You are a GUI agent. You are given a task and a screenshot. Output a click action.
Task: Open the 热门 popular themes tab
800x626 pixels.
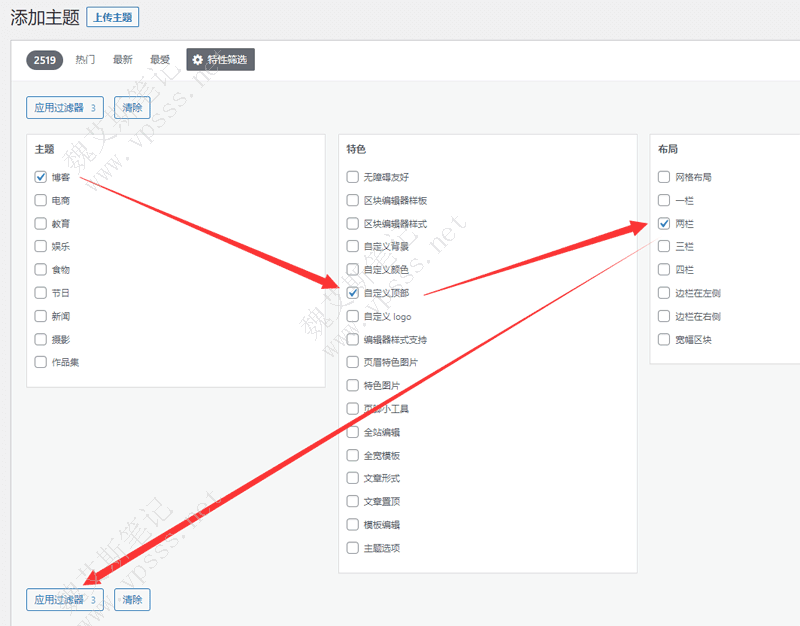coord(85,60)
